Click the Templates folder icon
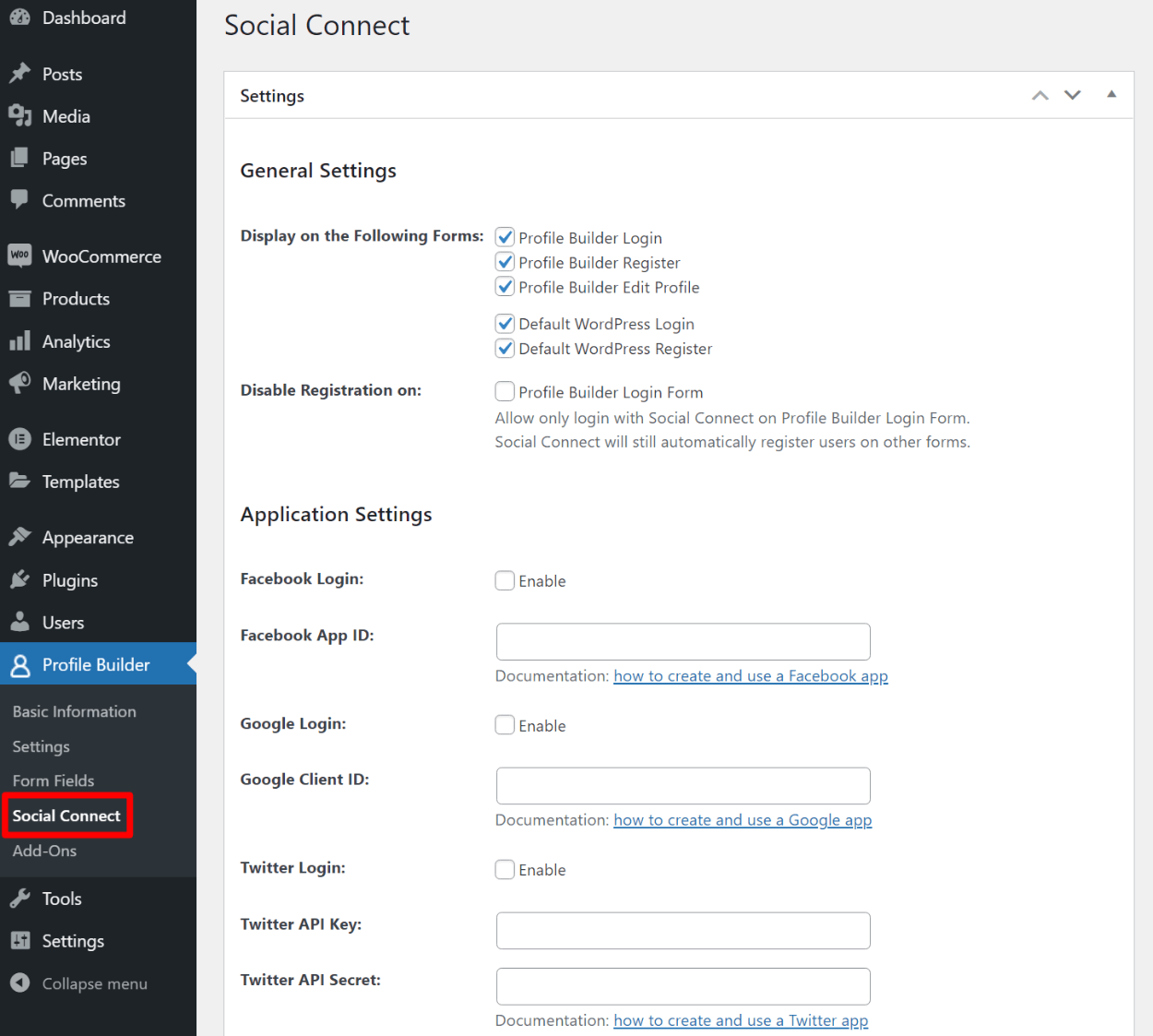Viewport: 1153px width, 1036px height. (19, 481)
